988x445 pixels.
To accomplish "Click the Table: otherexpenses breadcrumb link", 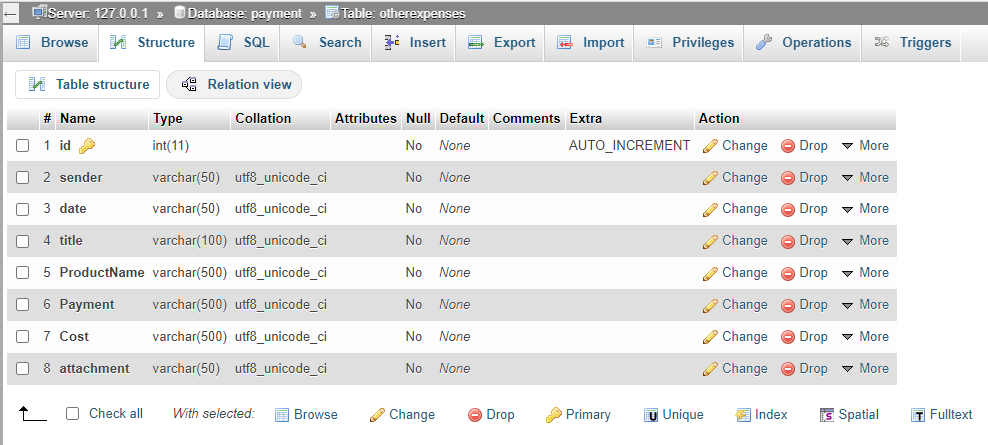I will tap(395, 14).
